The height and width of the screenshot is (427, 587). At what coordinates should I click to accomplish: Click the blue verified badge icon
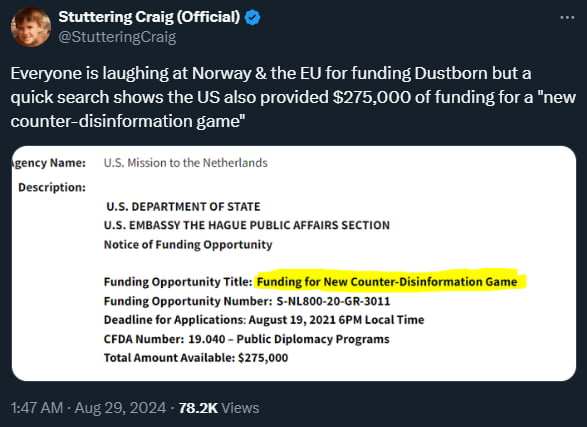pyautogui.click(x=253, y=18)
